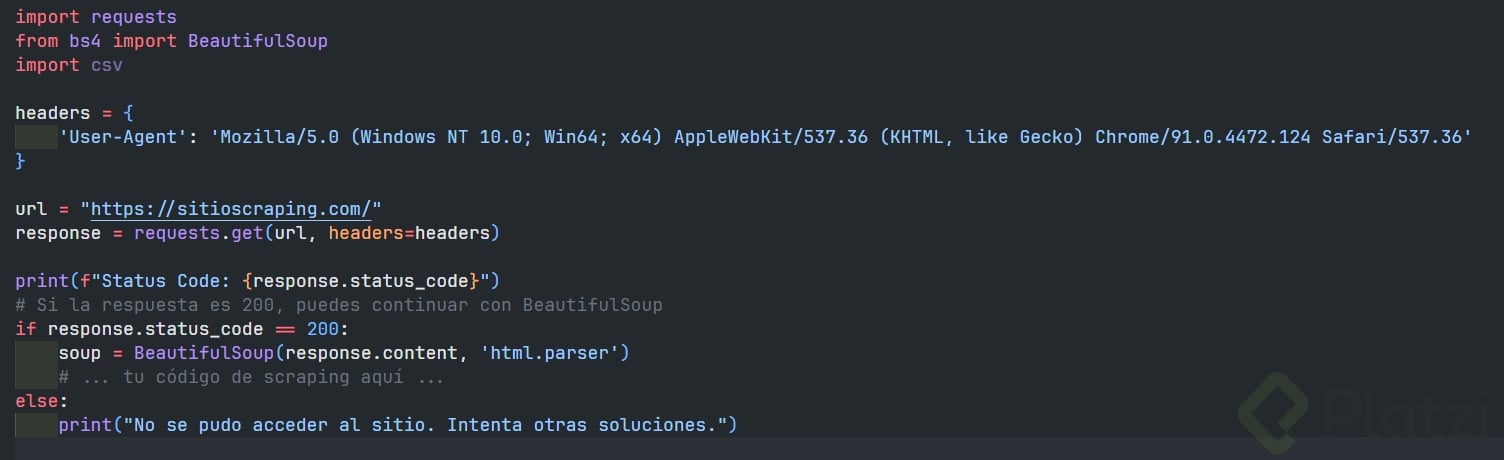Viewport: 1504px width, 460px height.
Task: Click the 'csv' module on the import line
Action: tap(107, 65)
